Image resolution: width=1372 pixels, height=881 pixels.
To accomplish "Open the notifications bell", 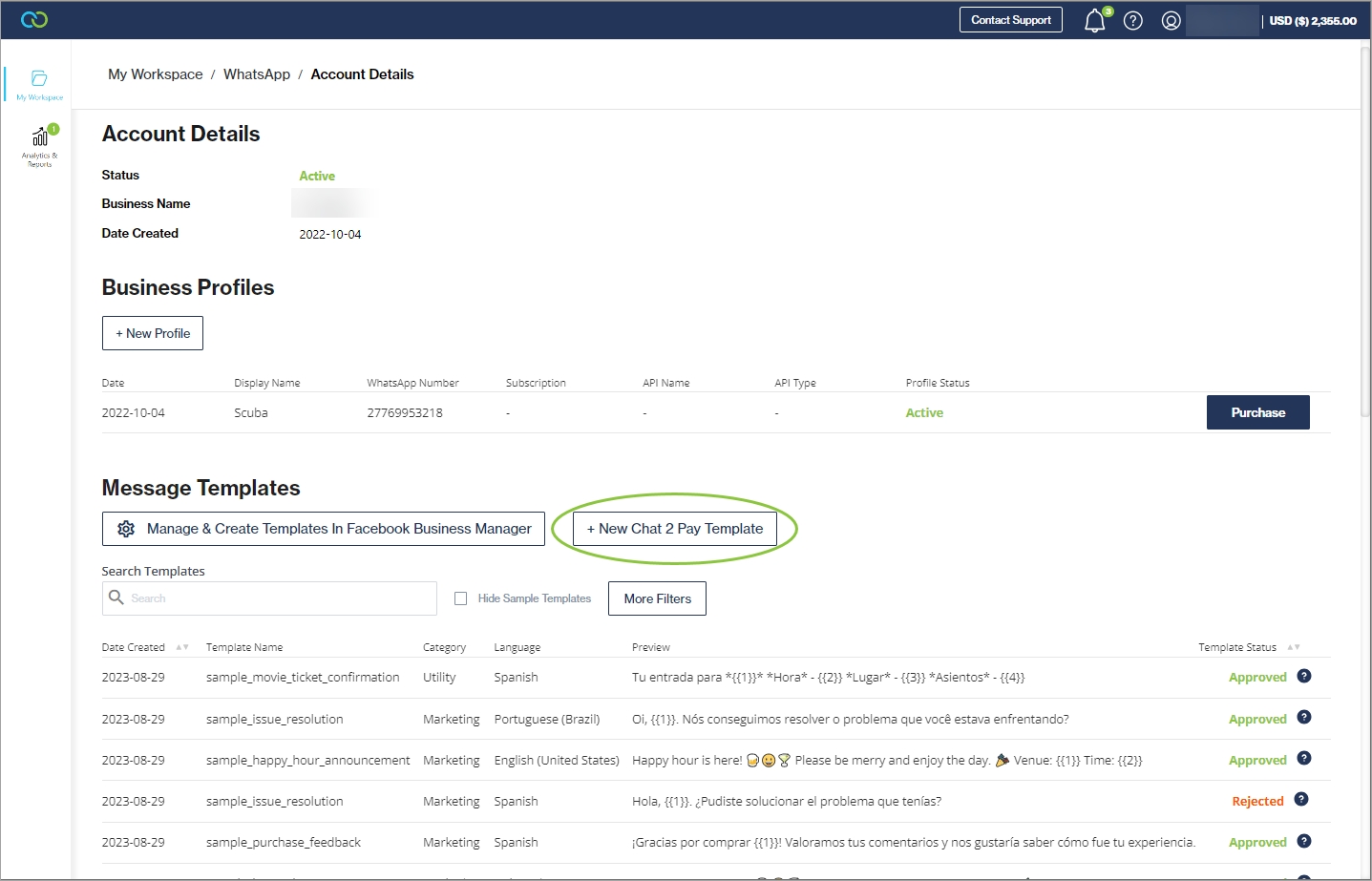I will (1095, 21).
